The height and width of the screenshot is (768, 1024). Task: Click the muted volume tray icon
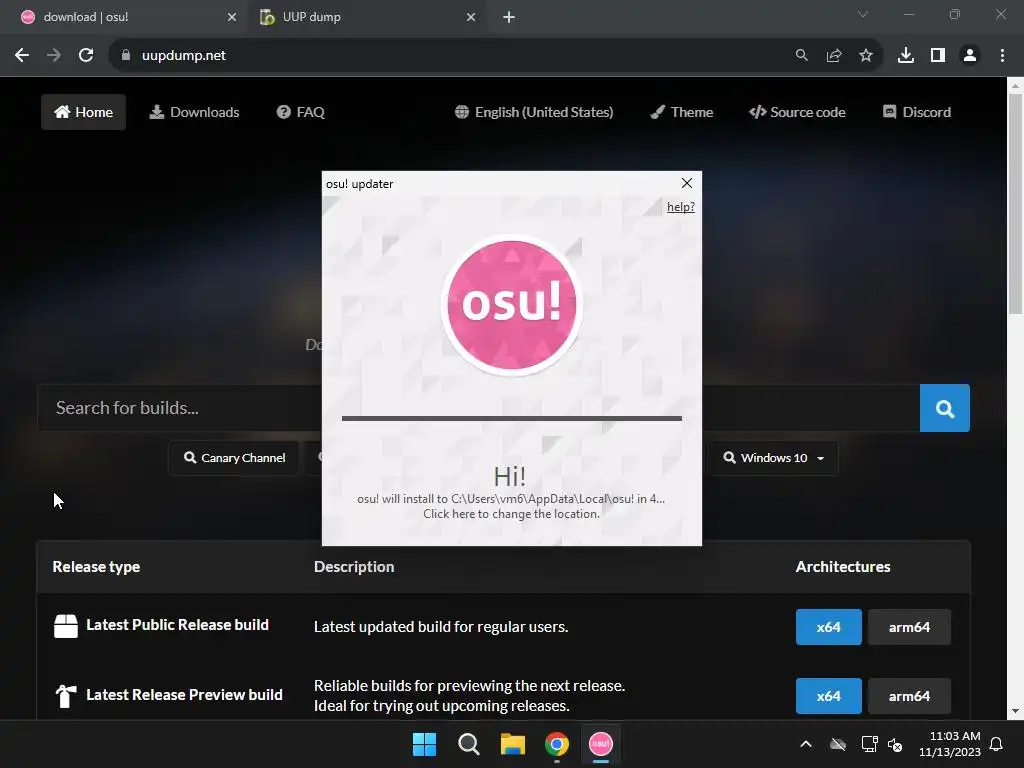click(x=895, y=744)
